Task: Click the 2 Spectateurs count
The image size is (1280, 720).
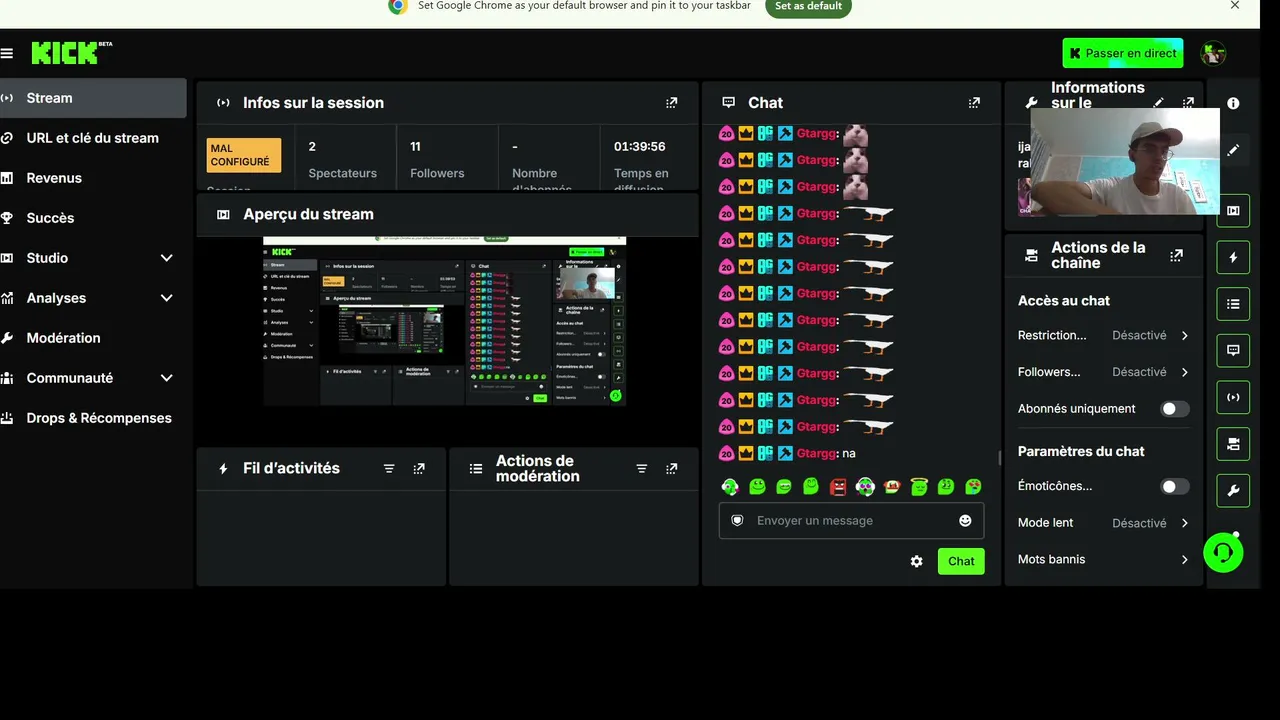Action: pyautogui.click(x=342, y=159)
